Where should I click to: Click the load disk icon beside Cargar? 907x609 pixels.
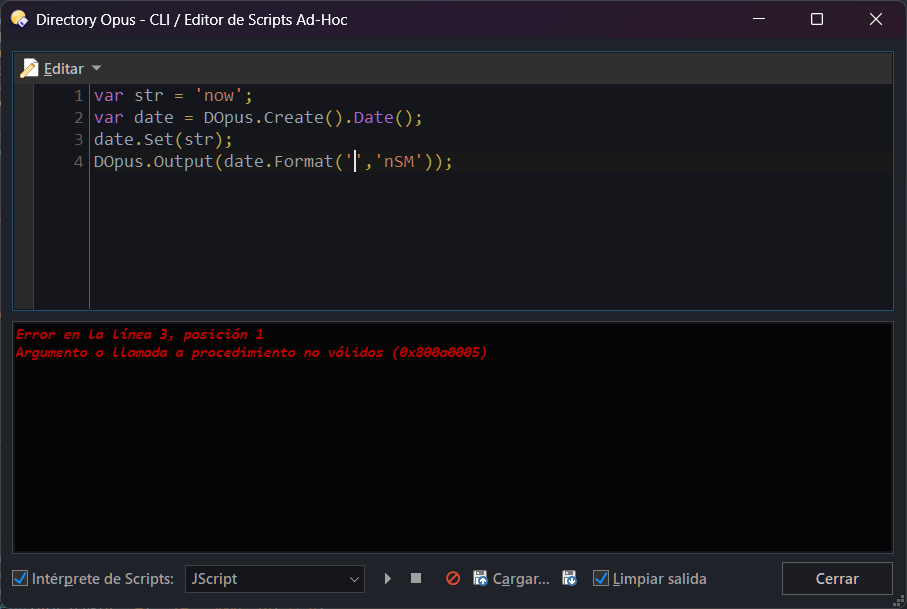pos(480,578)
